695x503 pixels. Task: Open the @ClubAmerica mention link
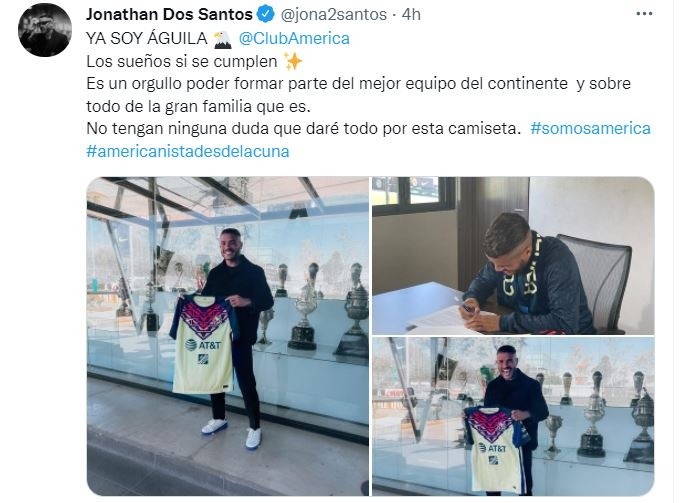294,39
